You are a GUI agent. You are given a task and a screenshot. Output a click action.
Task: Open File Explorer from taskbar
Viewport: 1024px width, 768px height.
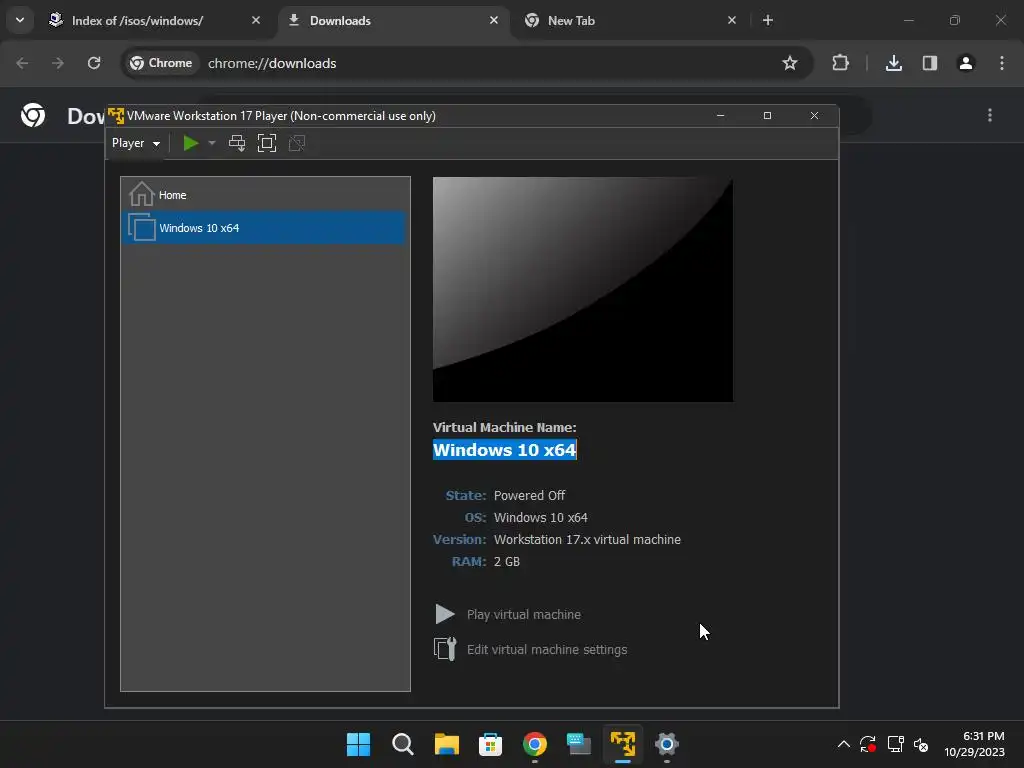[x=447, y=744]
